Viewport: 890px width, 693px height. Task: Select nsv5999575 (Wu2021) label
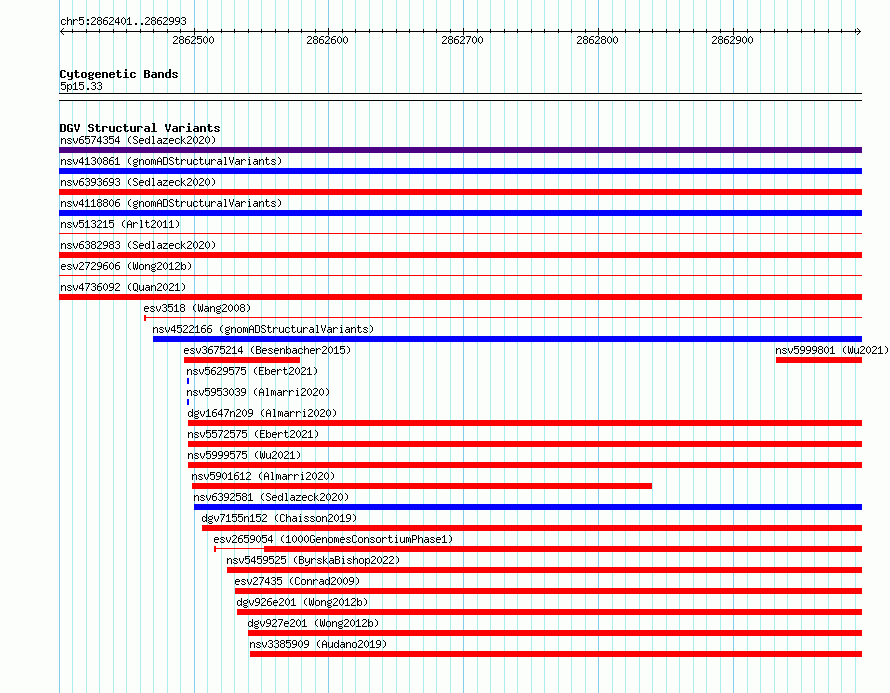244,455
